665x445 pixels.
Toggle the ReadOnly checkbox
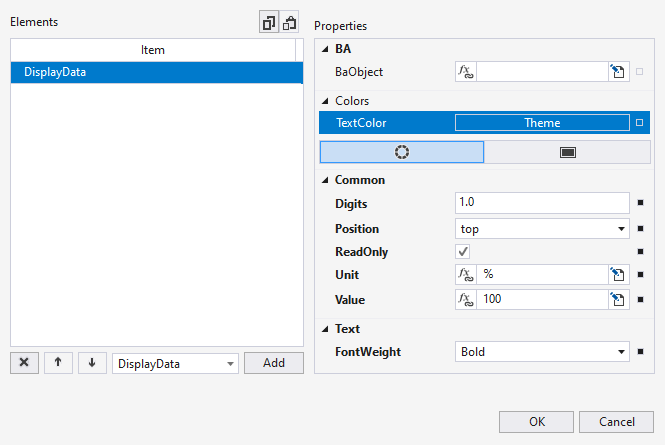tap(463, 252)
